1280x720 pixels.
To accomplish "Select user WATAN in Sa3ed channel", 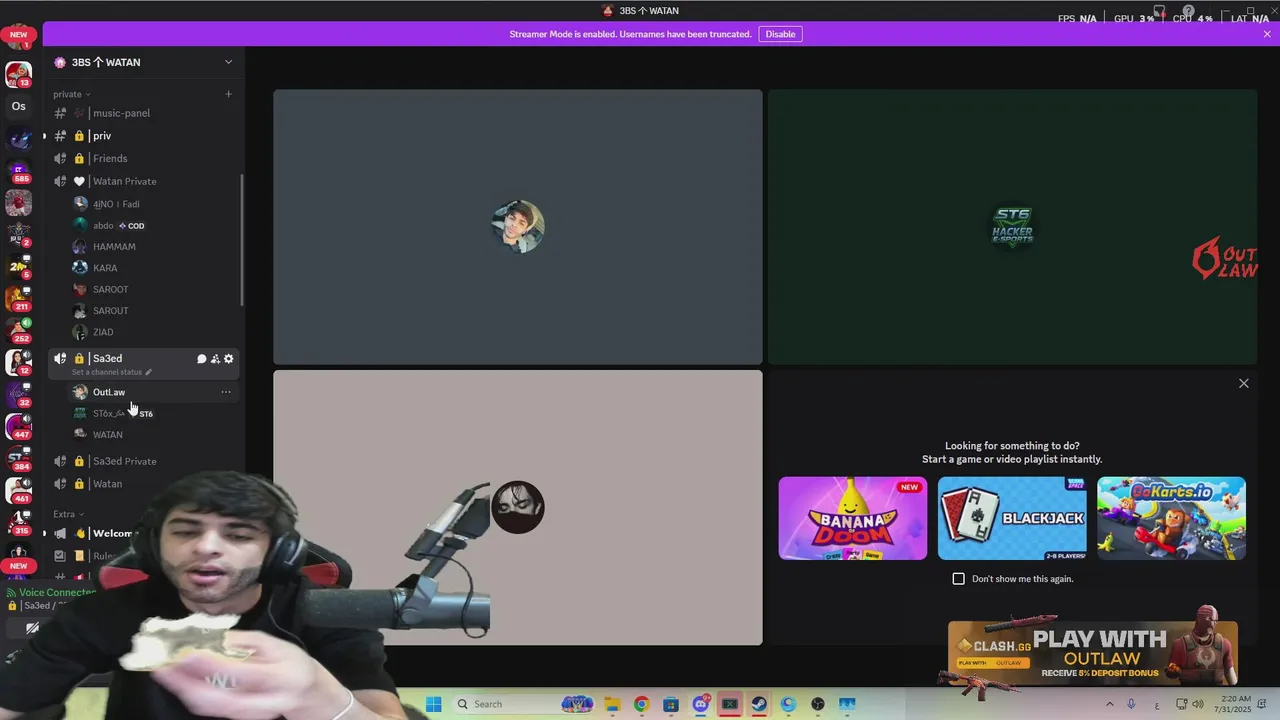I will point(153,435).
